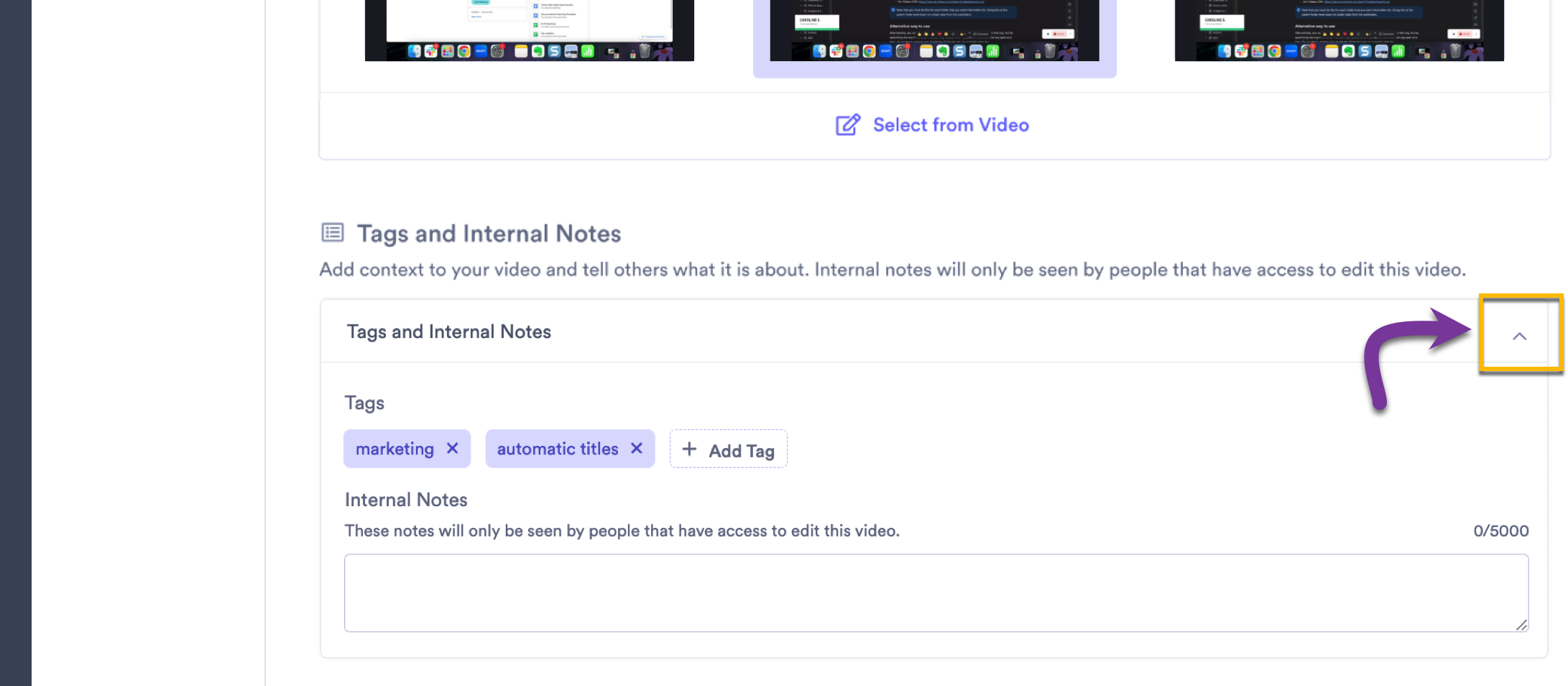Select the rightmost video thumbnail
Image resolution: width=1568 pixels, height=686 pixels.
tap(1339, 30)
